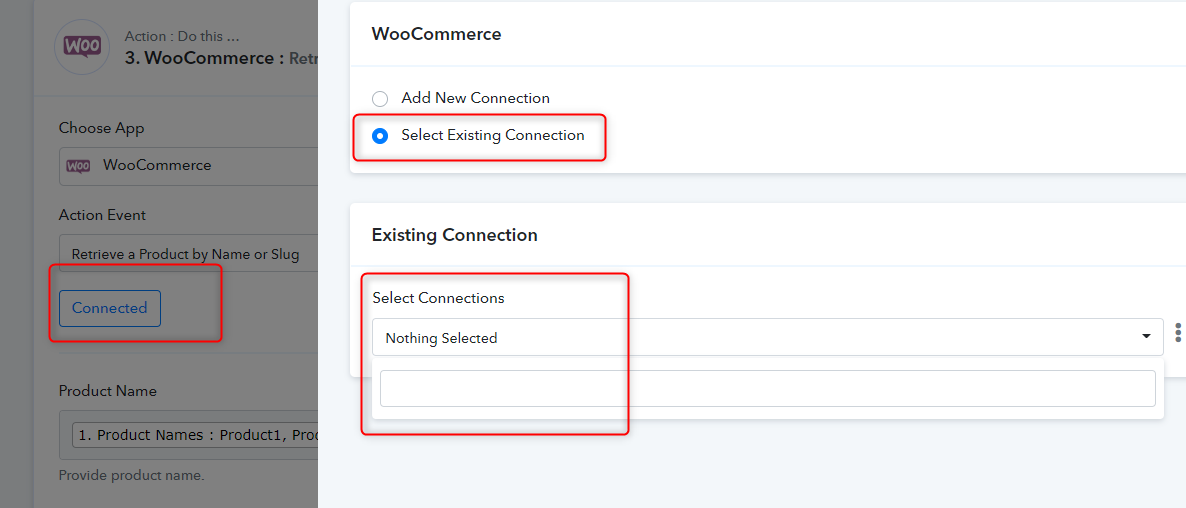The image size is (1186, 508).
Task: Click the Provide product name hint text
Action: click(132, 475)
